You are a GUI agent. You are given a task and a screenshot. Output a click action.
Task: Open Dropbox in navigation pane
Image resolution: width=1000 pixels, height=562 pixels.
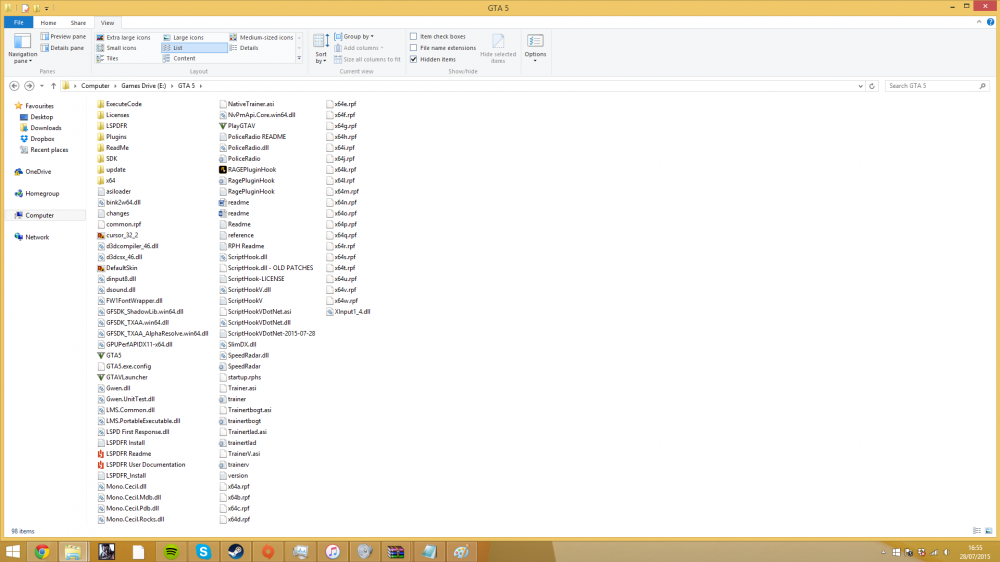coord(42,138)
